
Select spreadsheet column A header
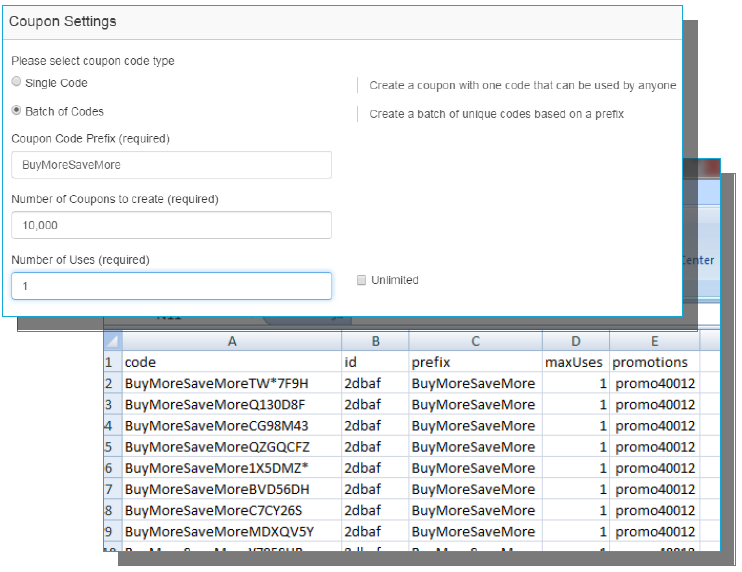(232, 341)
